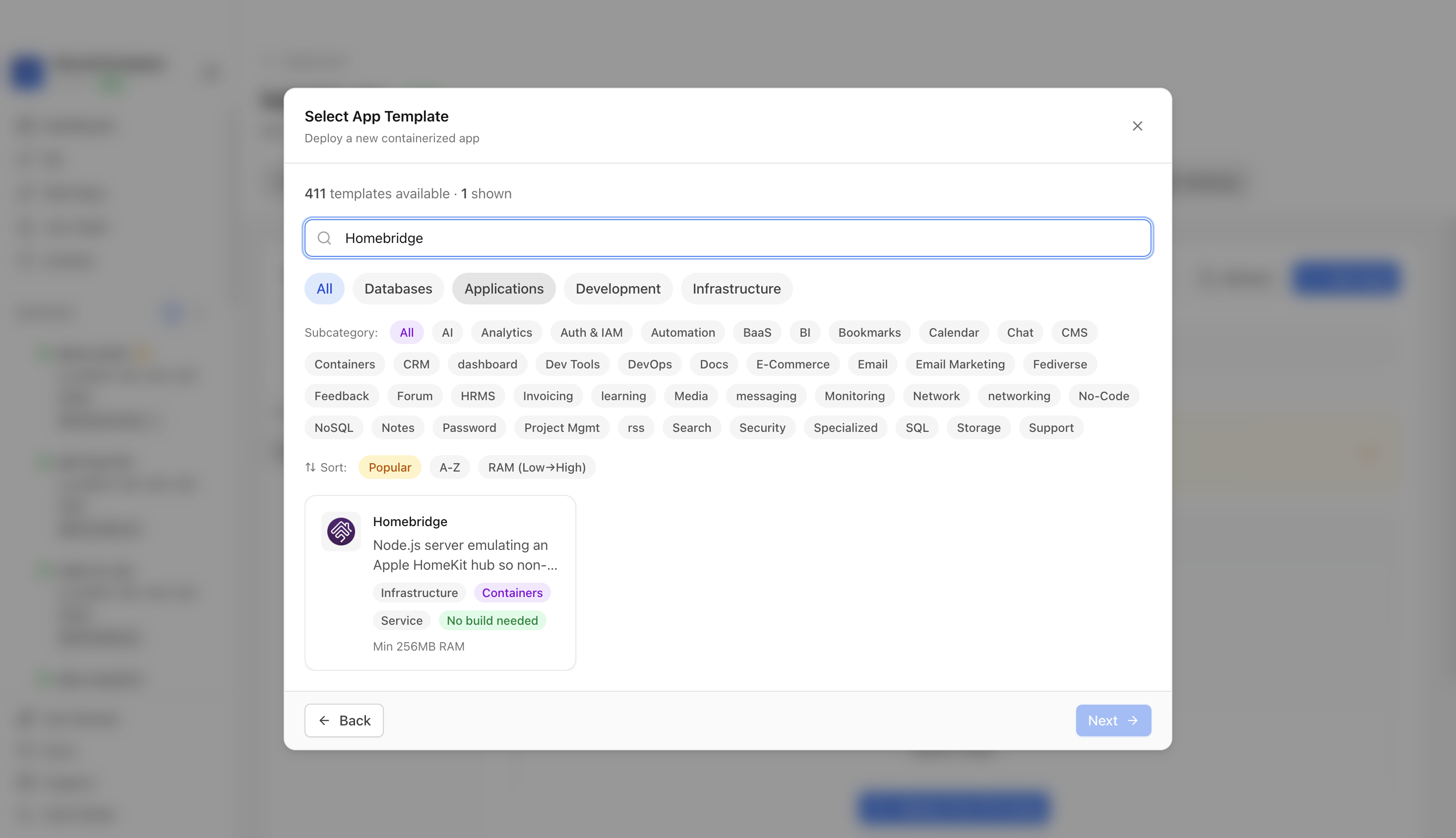Select the Databases category tab

click(x=398, y=289)
